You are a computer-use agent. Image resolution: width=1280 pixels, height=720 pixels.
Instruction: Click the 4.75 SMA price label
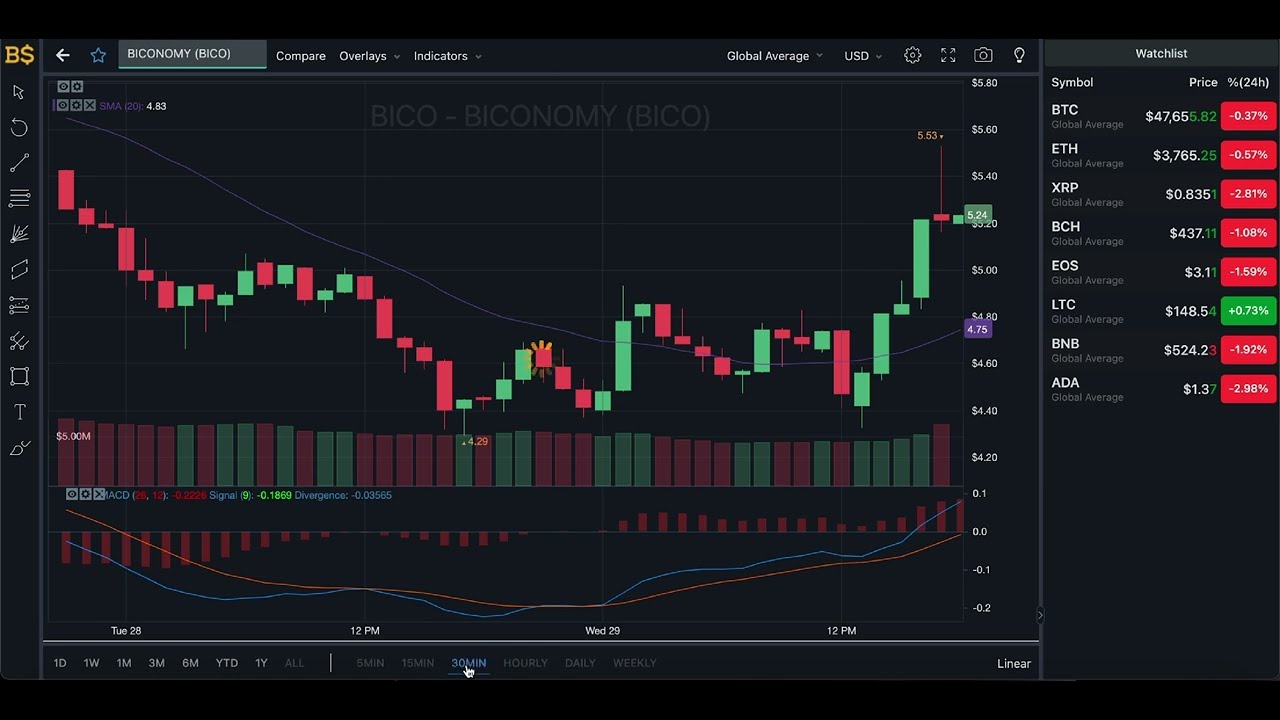(x=977, y=329)
